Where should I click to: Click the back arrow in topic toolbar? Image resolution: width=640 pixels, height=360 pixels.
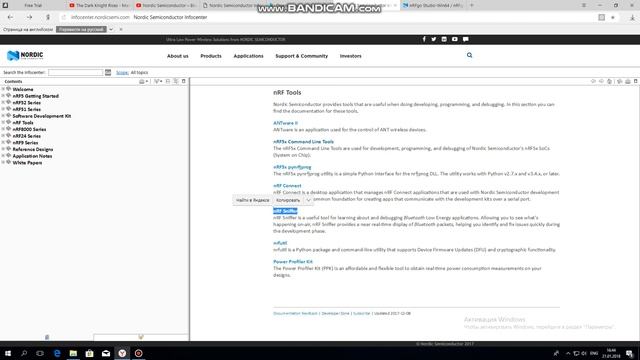click(x=593, y=82)
